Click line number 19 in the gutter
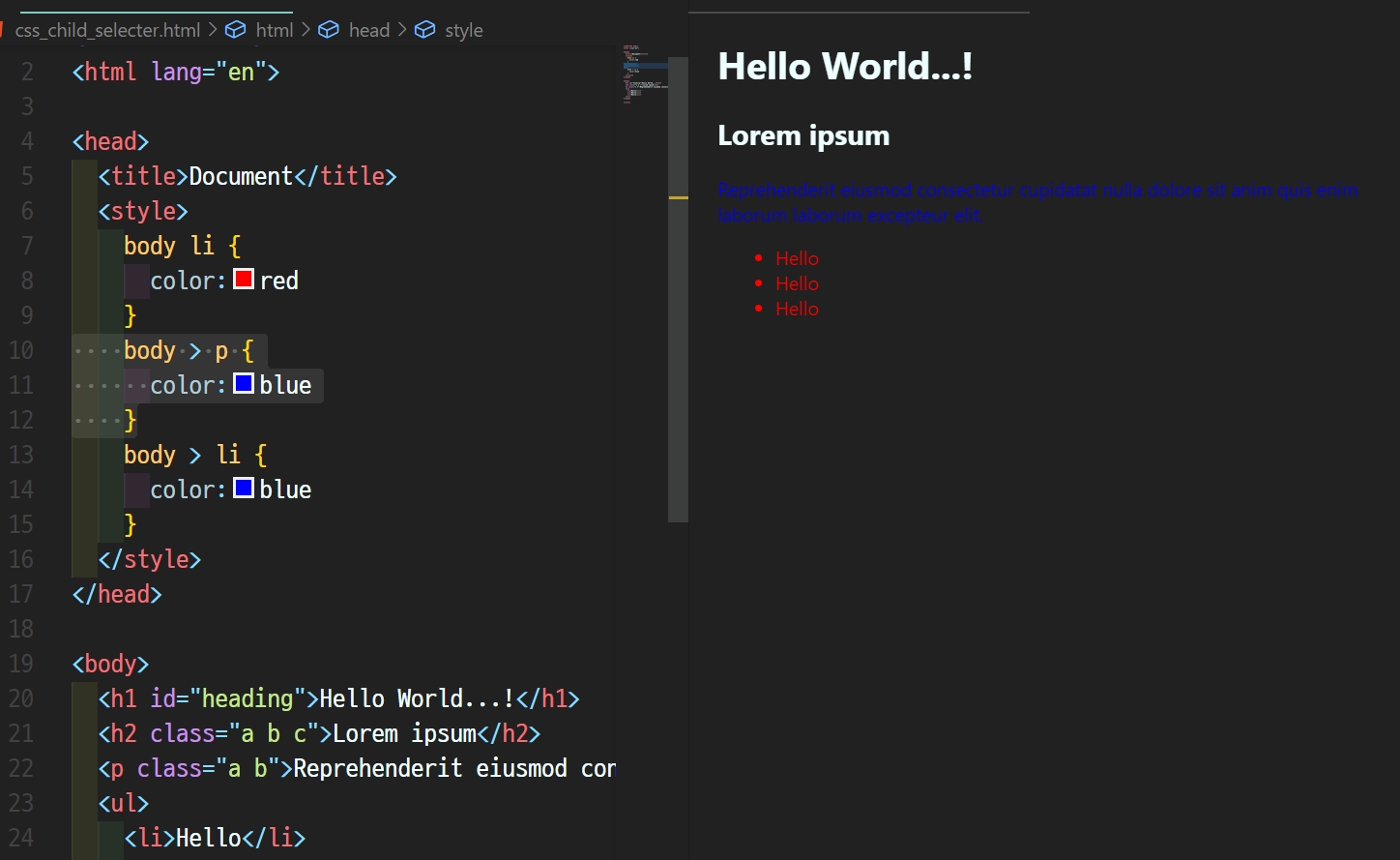Image resolution: width=1400 pixels, height=860 pixels. click(21, 664)
